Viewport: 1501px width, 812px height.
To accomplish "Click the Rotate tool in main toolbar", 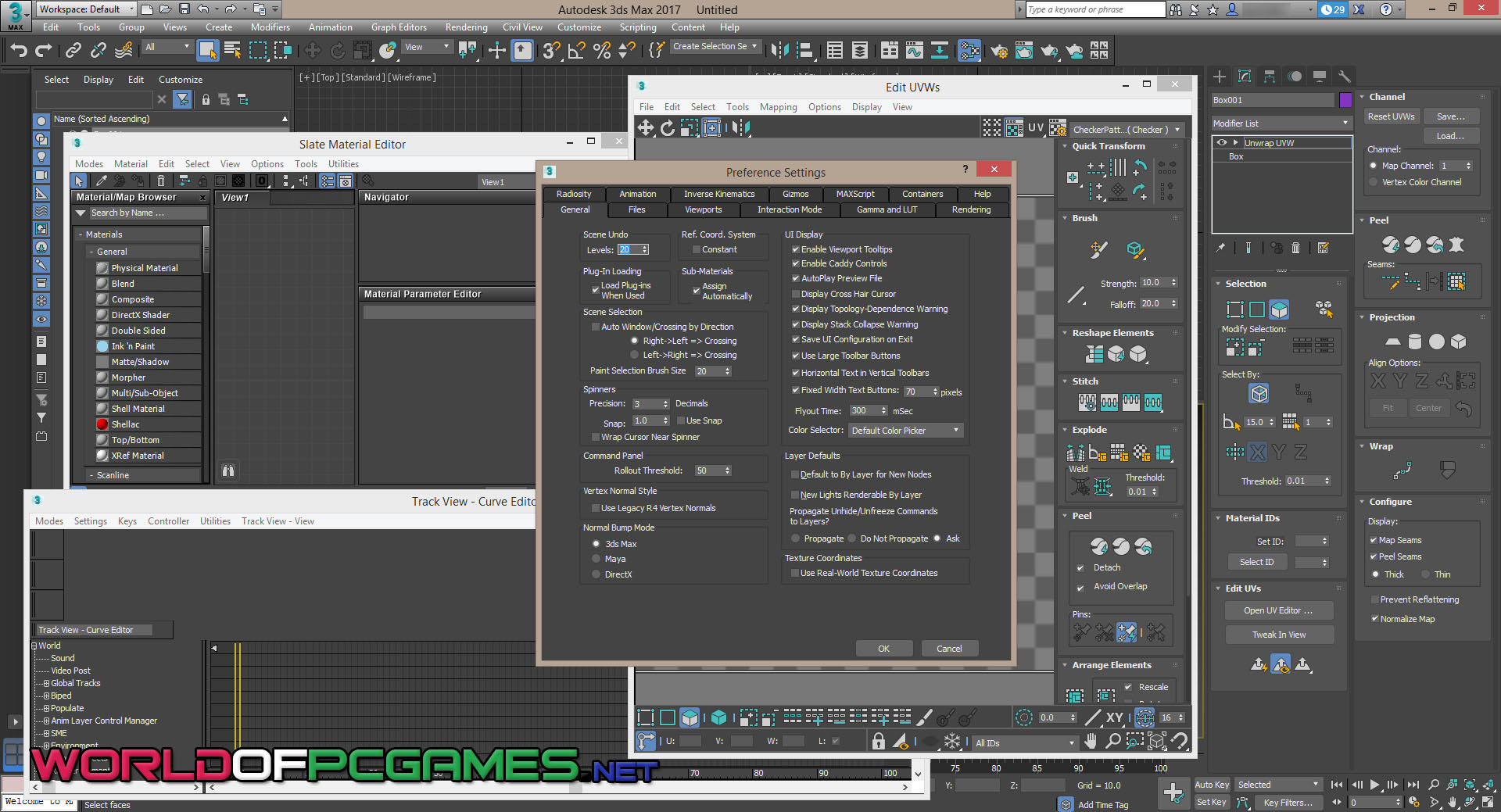I will (x=338, y=51).
